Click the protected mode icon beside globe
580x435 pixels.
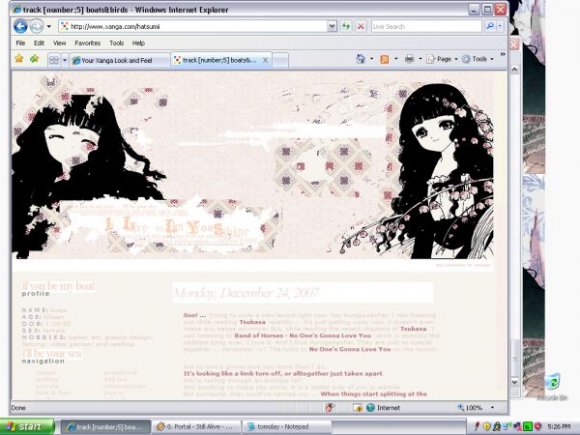coord(357,408)
